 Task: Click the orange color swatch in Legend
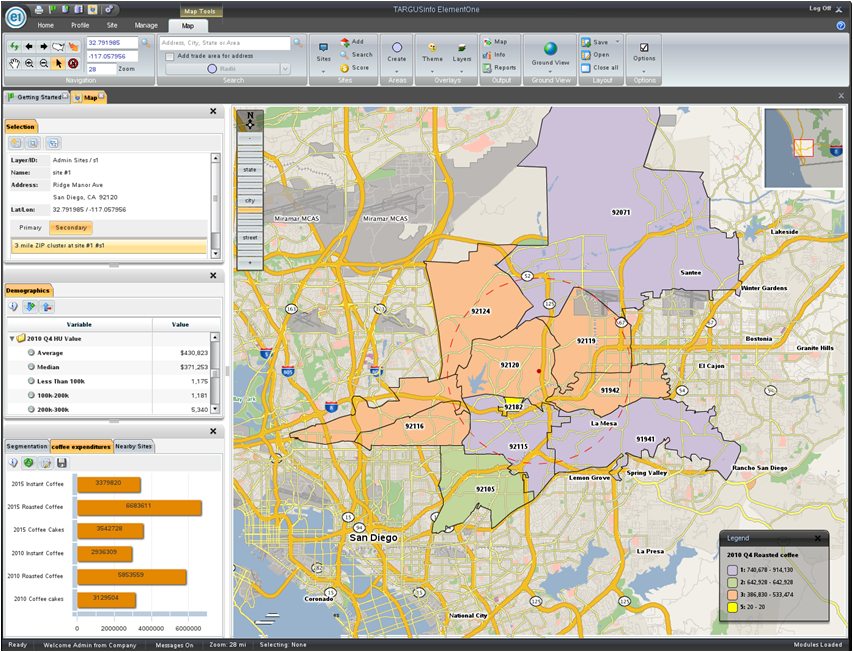click(732, 594)
